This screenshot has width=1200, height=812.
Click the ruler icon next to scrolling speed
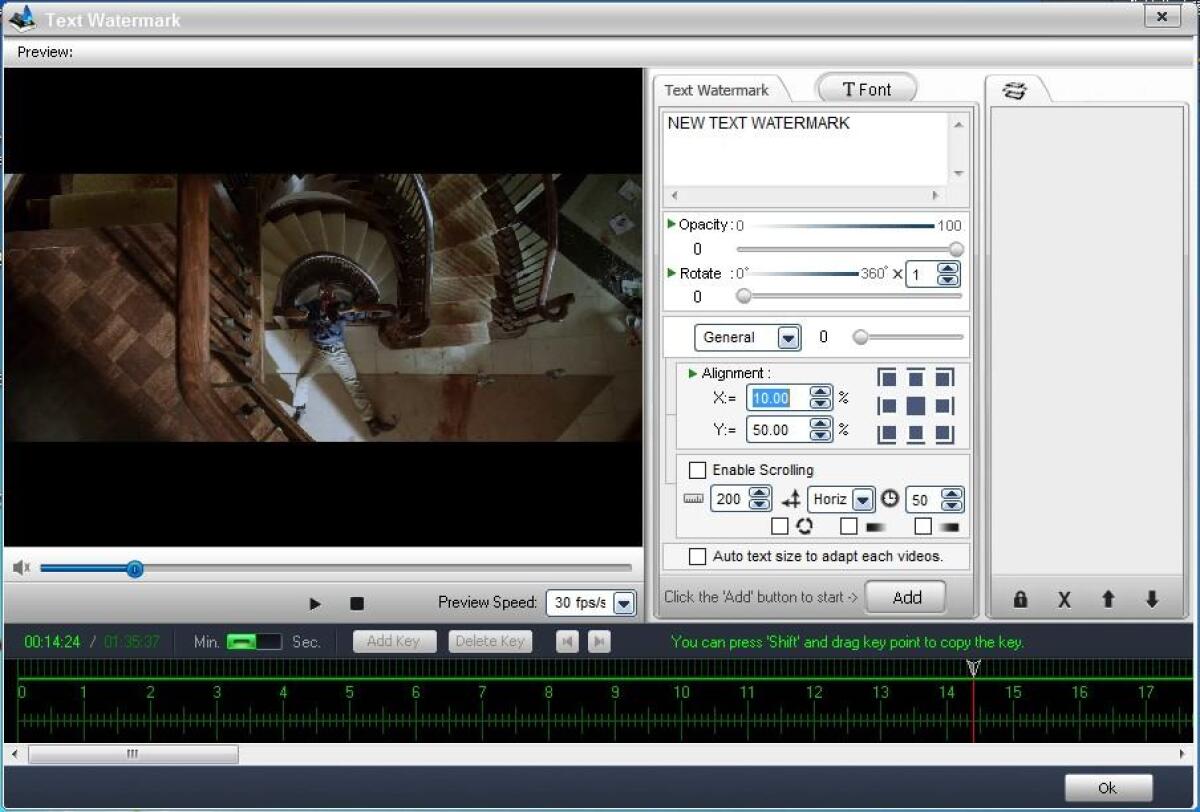[x=693, y=499]
